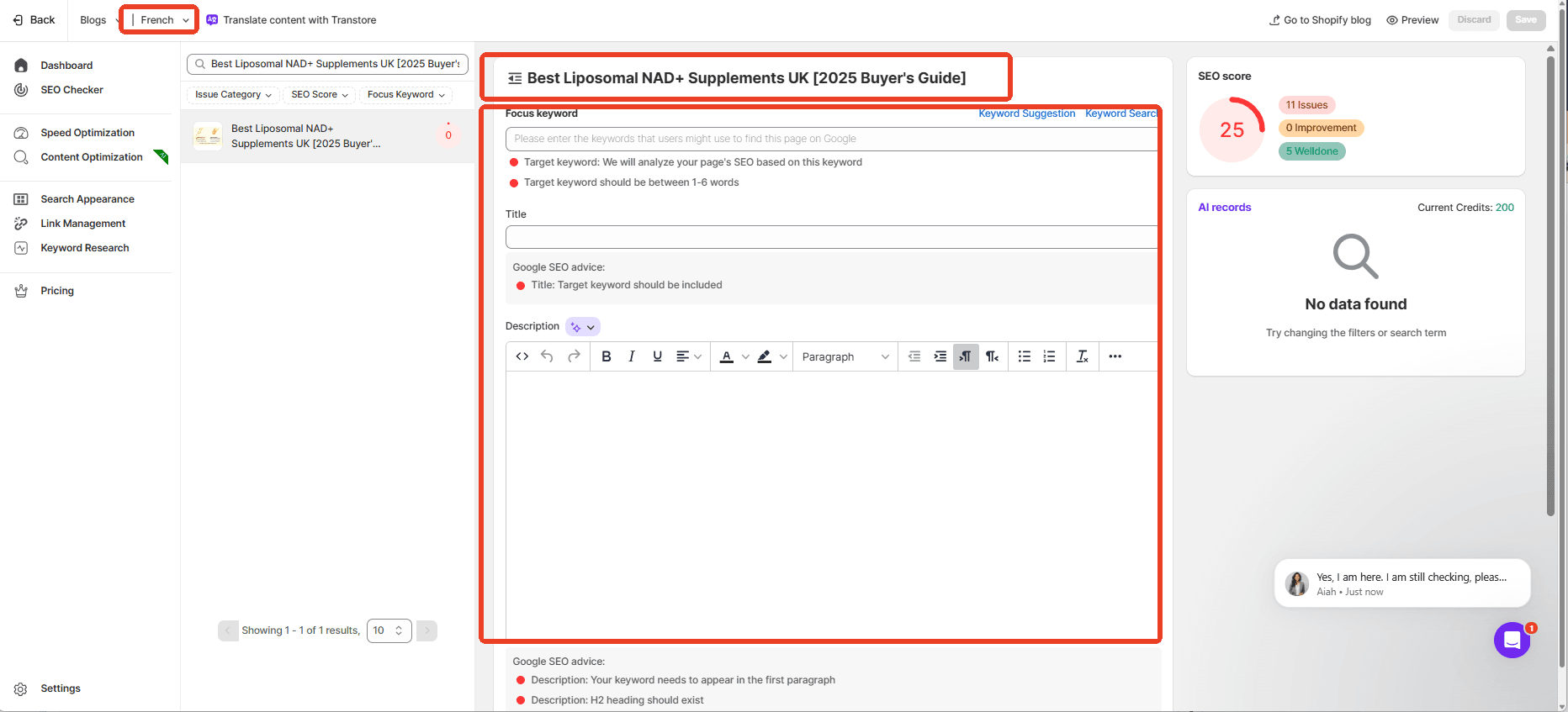Open the Issue Category filter
Image resolution: width=1568 pixels, height=712 pixels.
232,95
